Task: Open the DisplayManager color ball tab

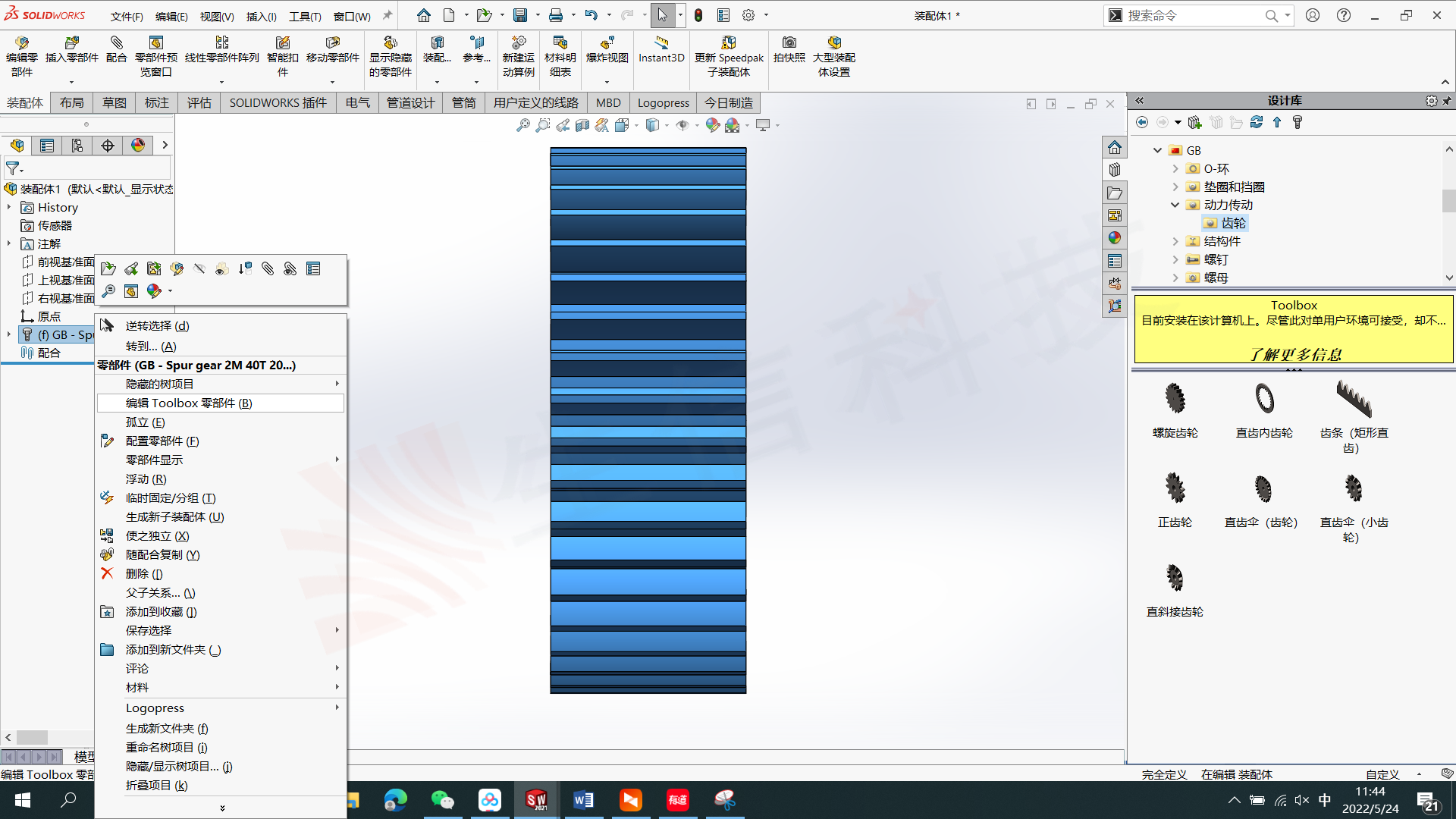Action: pyautogui.click(x=138, y=146)
